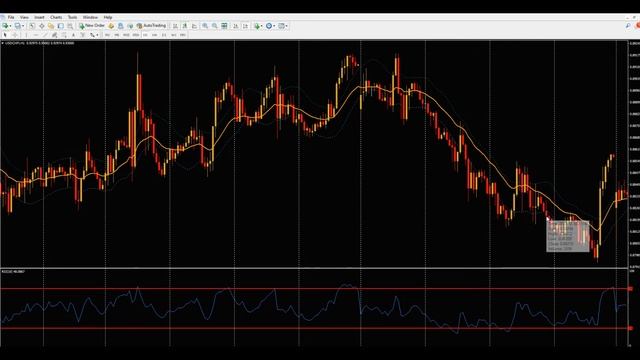This screenshot has width=640, height=360.
Task: Expand the arrows tool dropdown
Action: 97,35
